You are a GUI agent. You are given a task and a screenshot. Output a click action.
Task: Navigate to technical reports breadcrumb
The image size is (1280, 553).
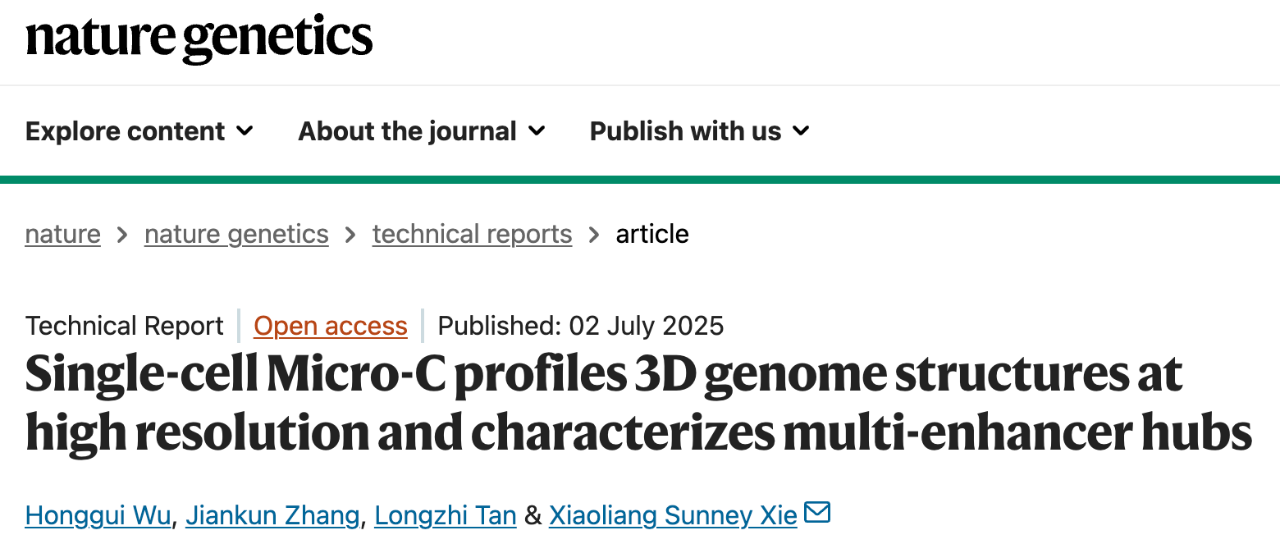tap(472, 234)
